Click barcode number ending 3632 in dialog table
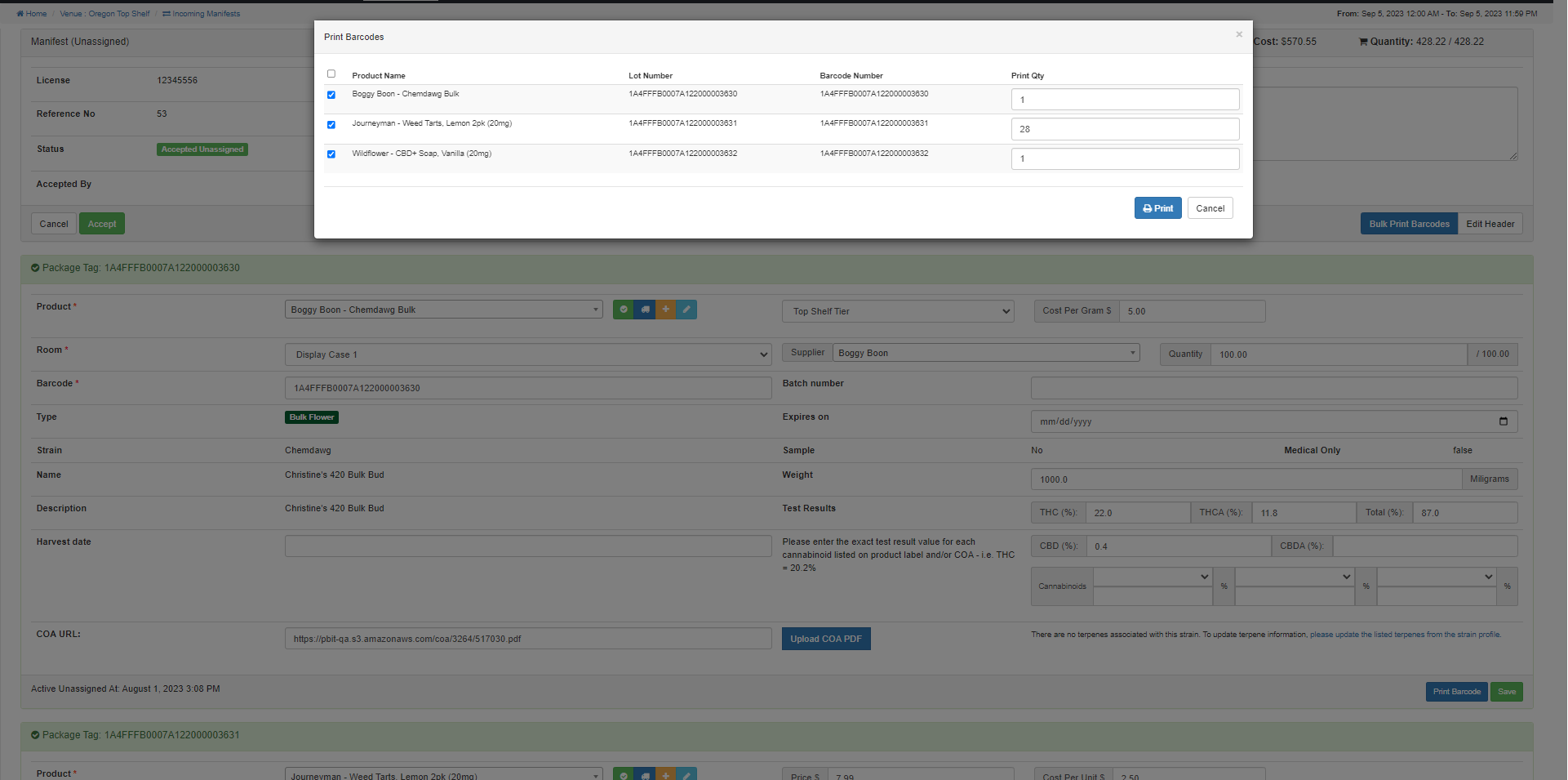Image resolution: width=1568 pixels, height=780 pixels. point(874,154)
